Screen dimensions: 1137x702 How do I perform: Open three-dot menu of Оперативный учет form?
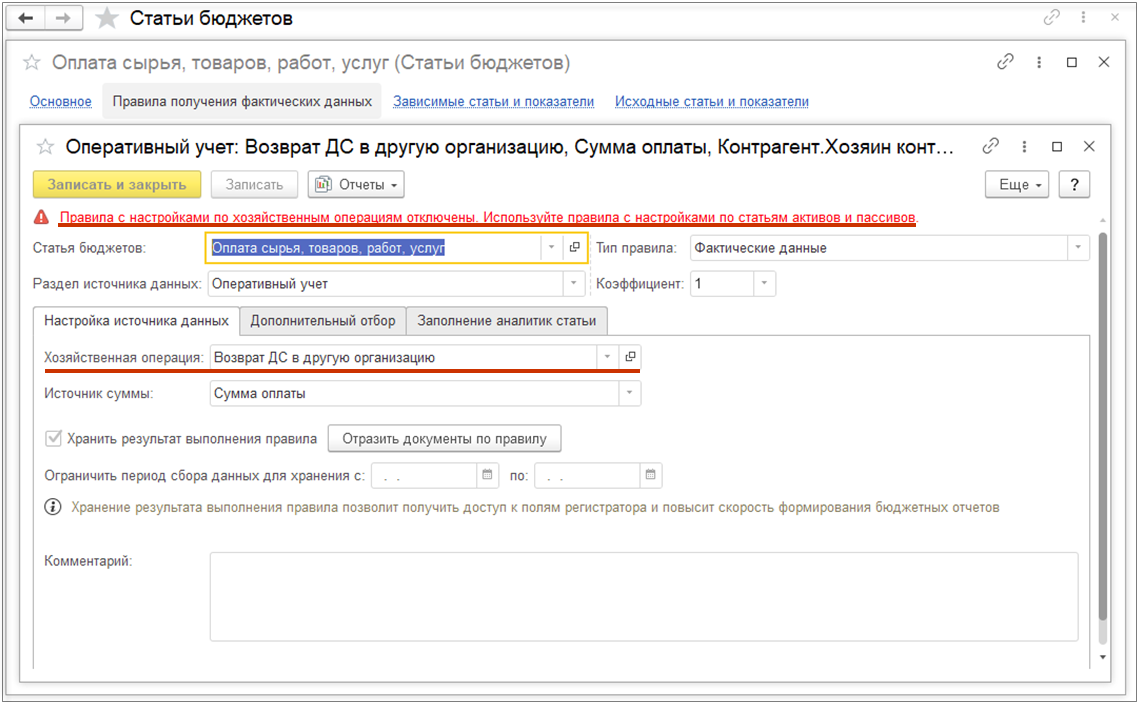pyautogui.click(x=1025, y=146)
